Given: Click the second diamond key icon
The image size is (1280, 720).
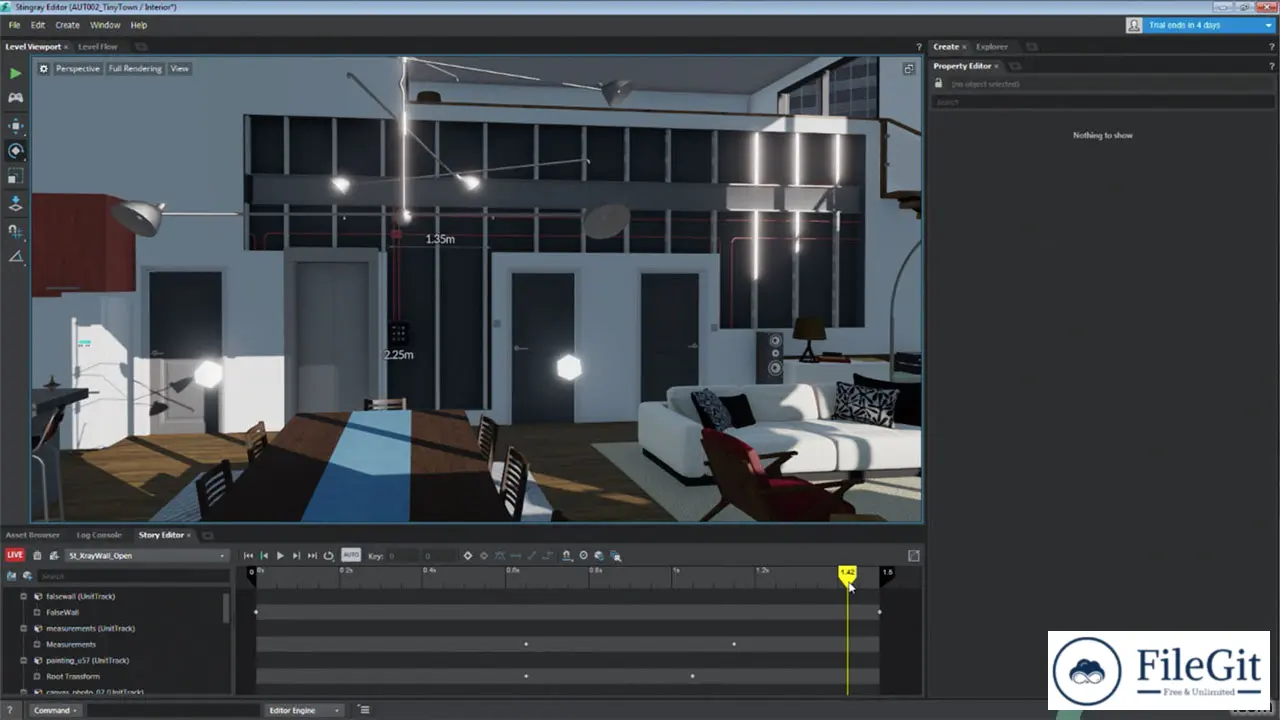Looking at the screenshot, I should (x=484, y=556).
